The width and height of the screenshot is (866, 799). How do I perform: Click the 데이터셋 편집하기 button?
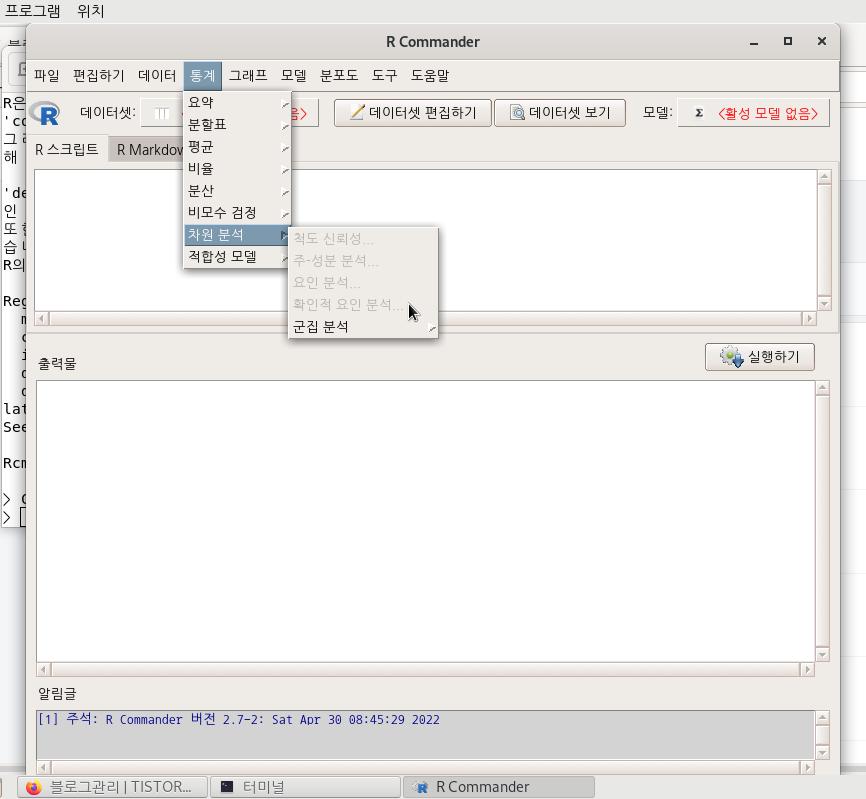413,113
